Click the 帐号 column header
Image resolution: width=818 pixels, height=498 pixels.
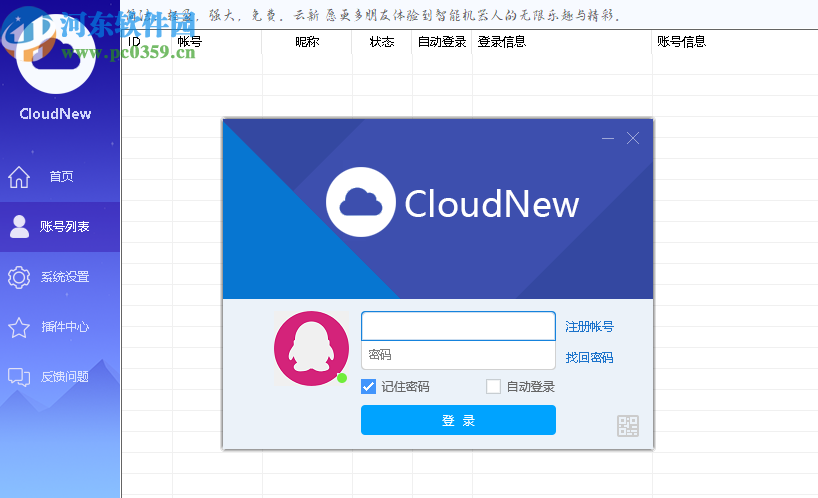click(x=189, y=42)
